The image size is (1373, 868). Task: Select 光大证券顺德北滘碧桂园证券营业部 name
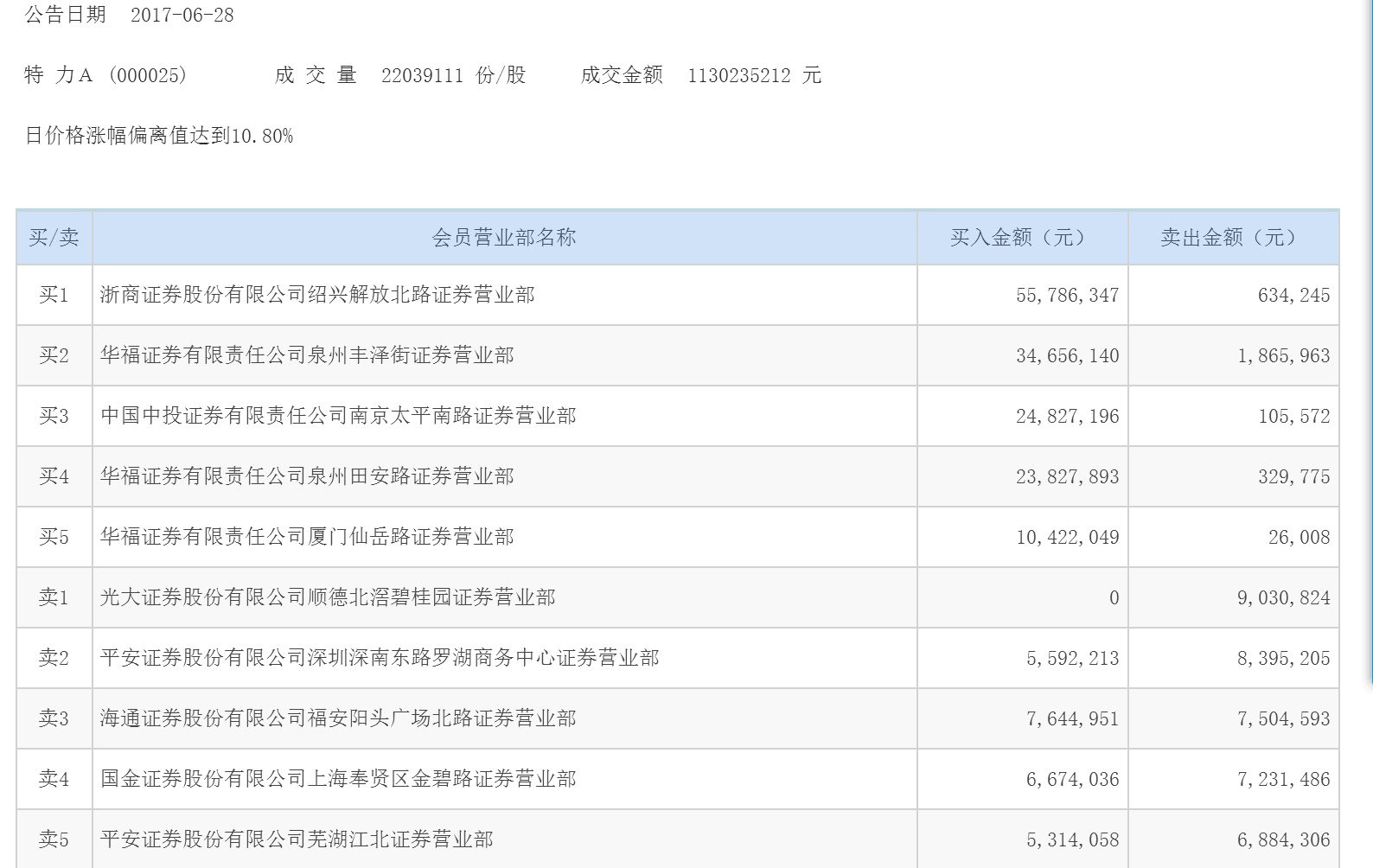coord(328,597)
